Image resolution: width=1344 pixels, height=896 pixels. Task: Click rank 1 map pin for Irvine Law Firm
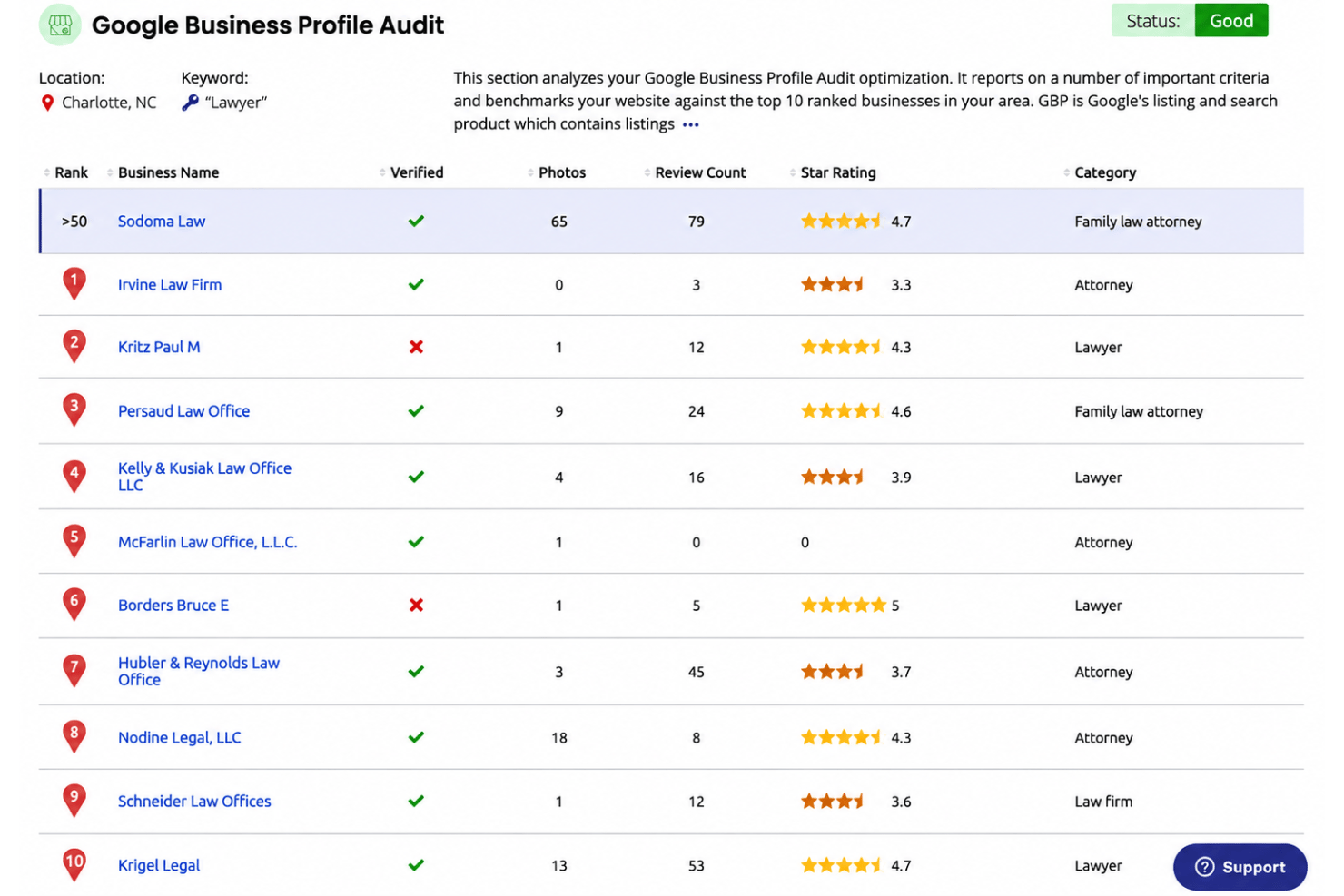(74, 284)
